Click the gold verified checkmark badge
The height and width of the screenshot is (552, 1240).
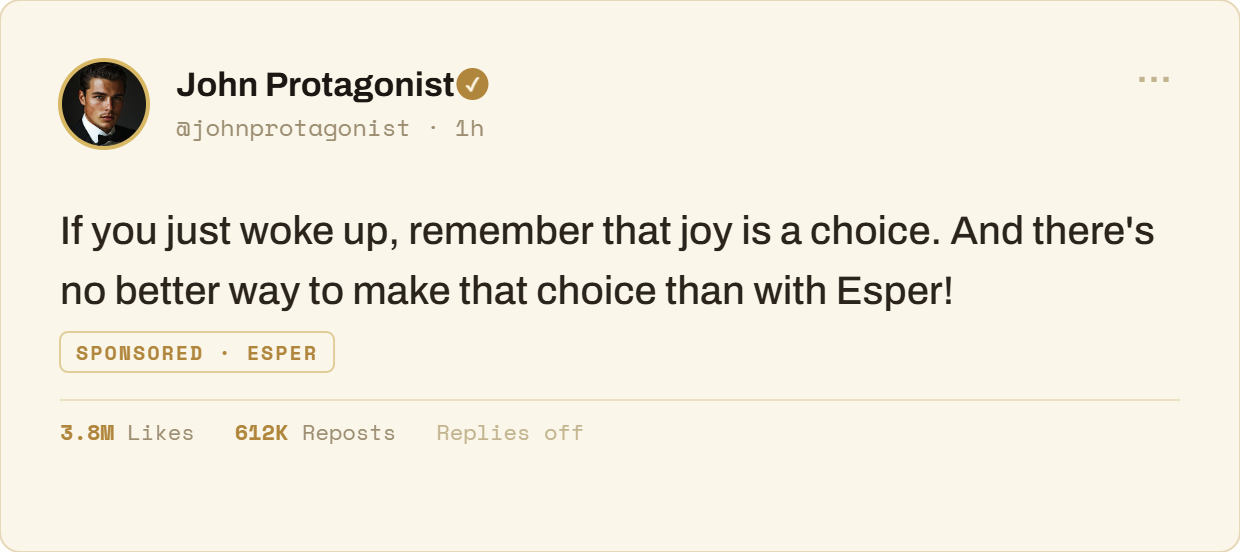[472, 85]
